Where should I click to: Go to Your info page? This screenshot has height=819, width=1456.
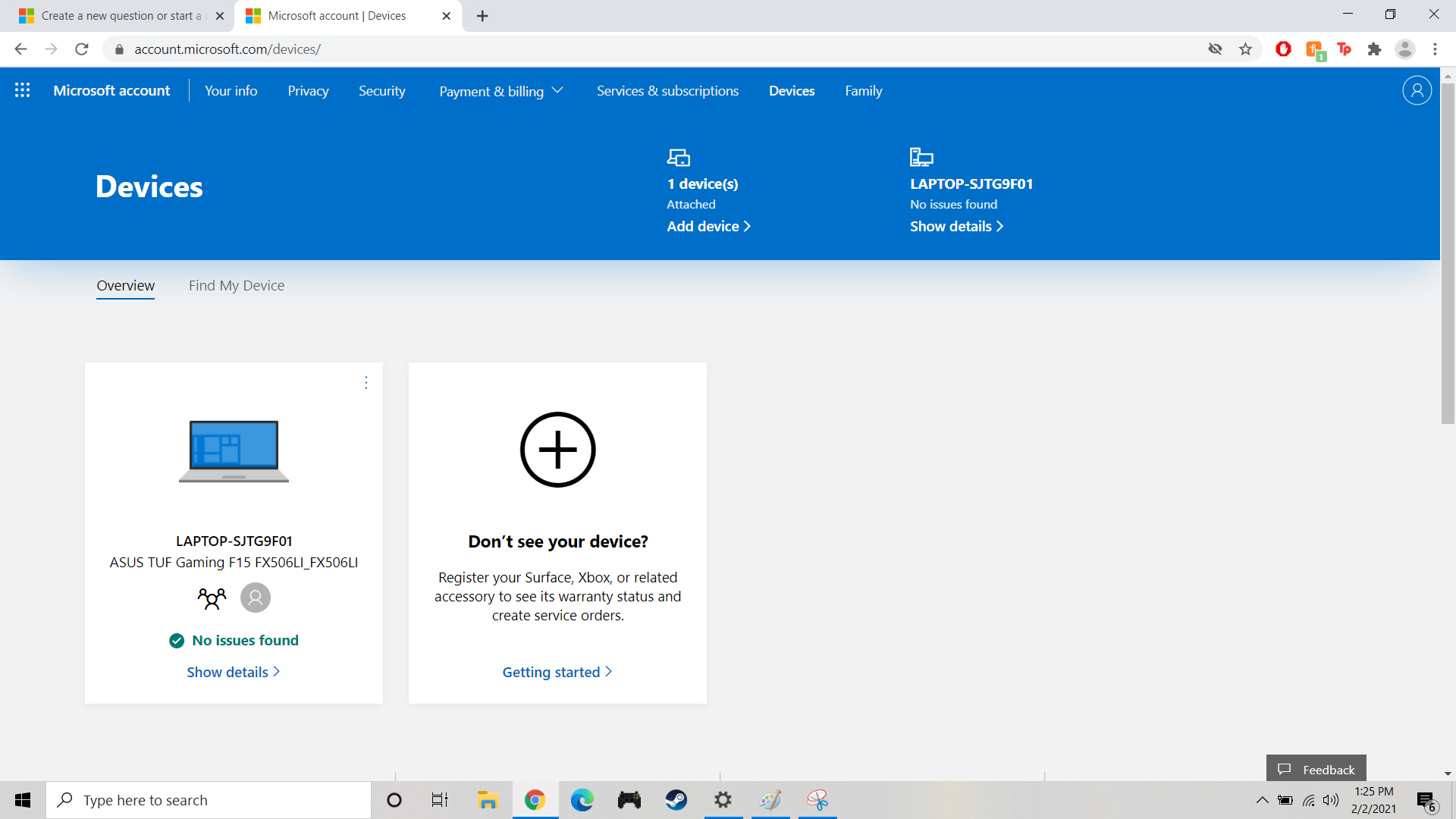231,91
